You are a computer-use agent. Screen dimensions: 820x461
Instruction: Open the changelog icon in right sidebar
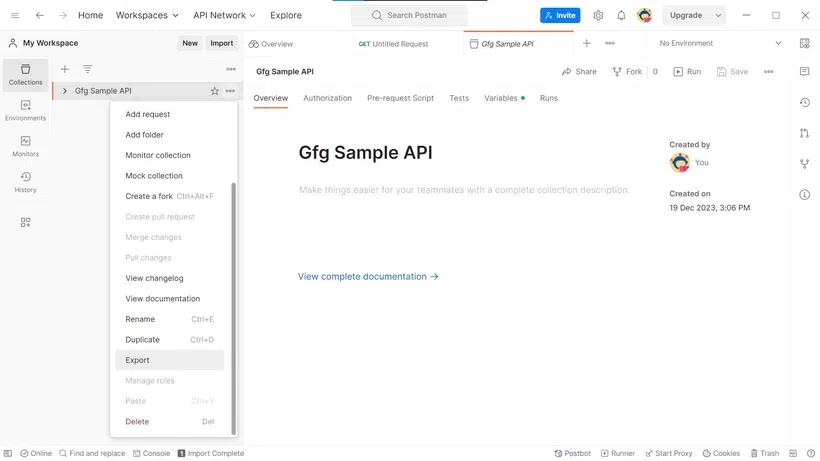[x=804, y=102]
